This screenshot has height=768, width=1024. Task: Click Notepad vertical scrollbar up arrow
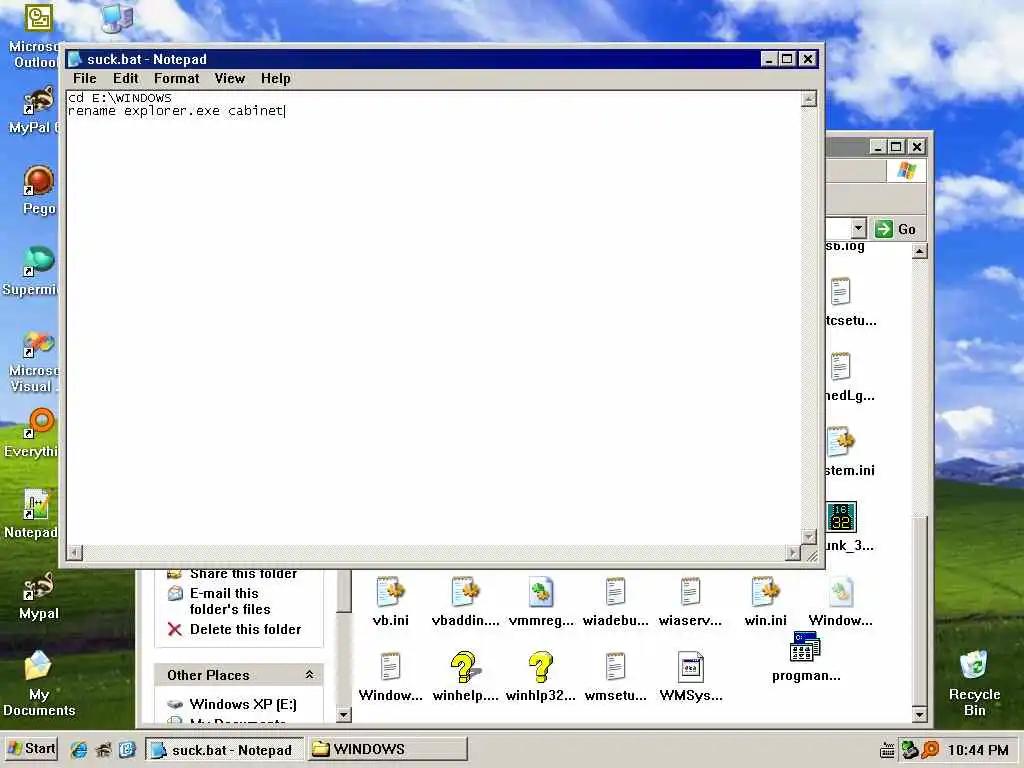point(808,99)
